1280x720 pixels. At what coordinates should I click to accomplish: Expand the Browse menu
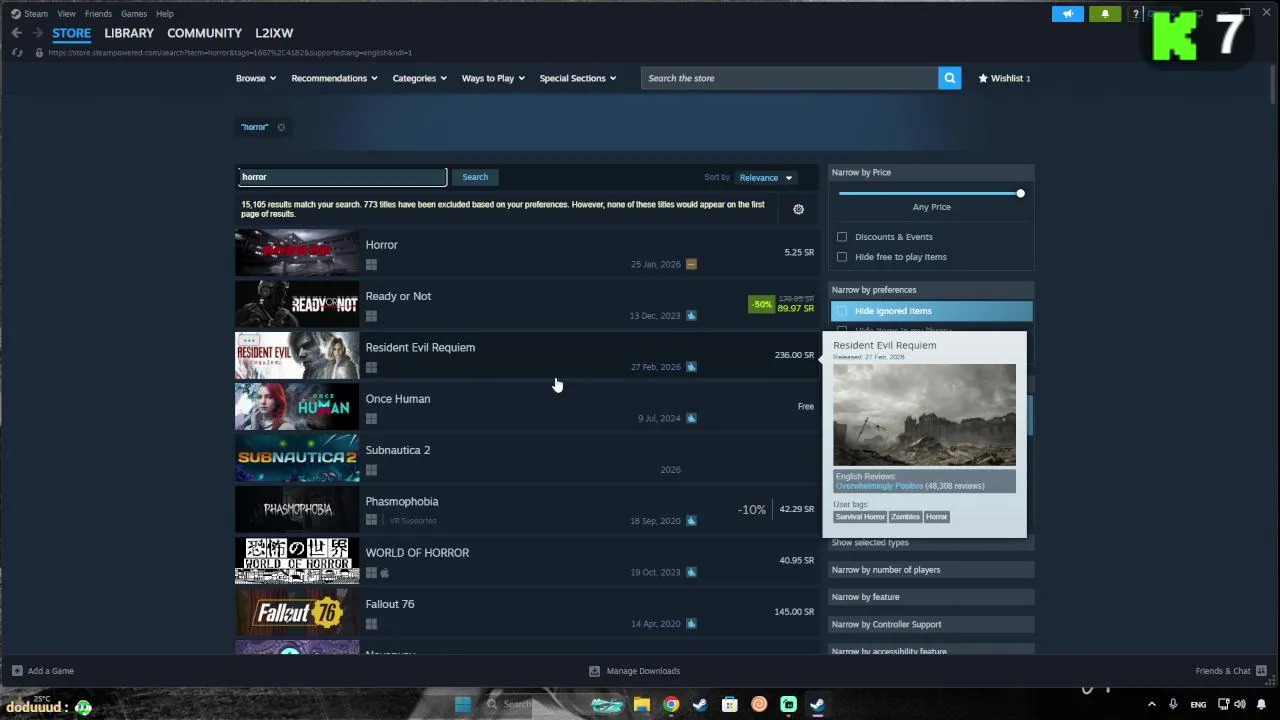click(256, 78)
